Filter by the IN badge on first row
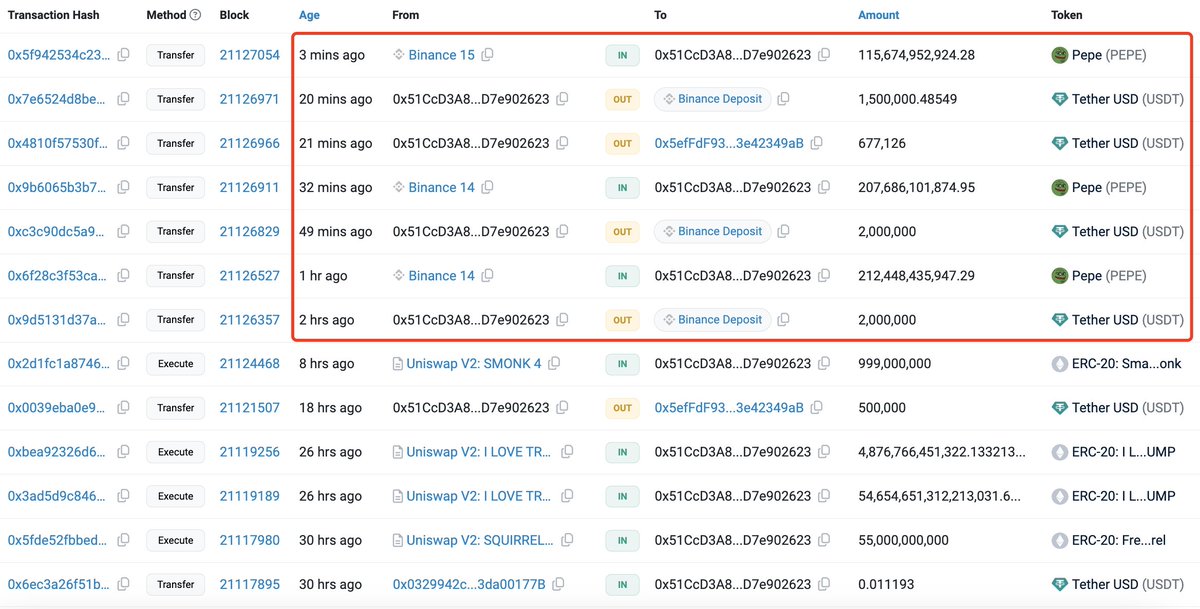 point(621,55)
